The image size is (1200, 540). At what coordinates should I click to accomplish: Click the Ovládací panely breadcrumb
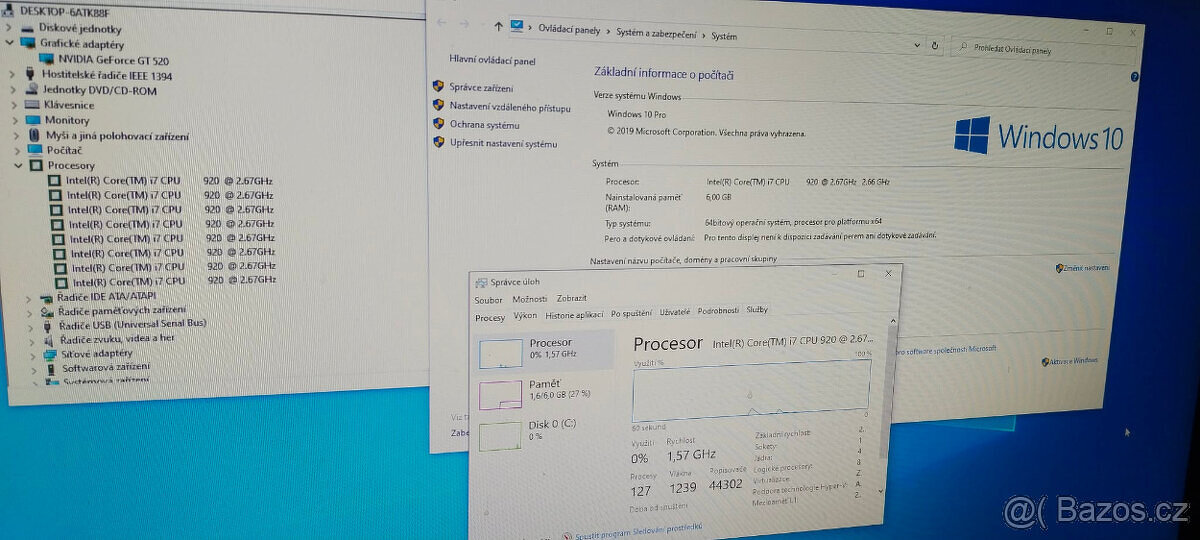click(569, 30)
